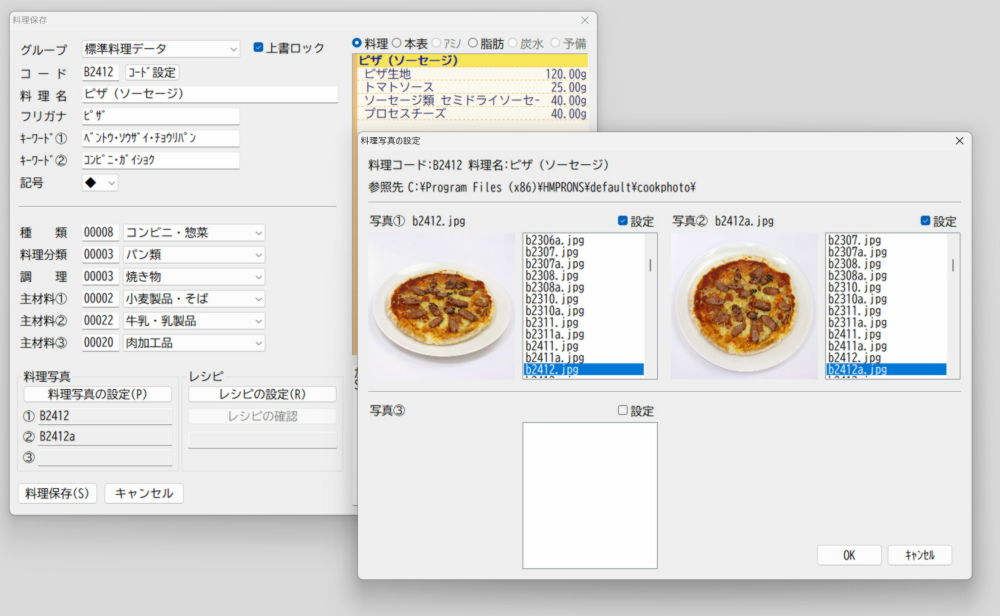Click the フリガナ input field
The width and height of the screenshot is (1000, 616).
[x=161, y=116]
